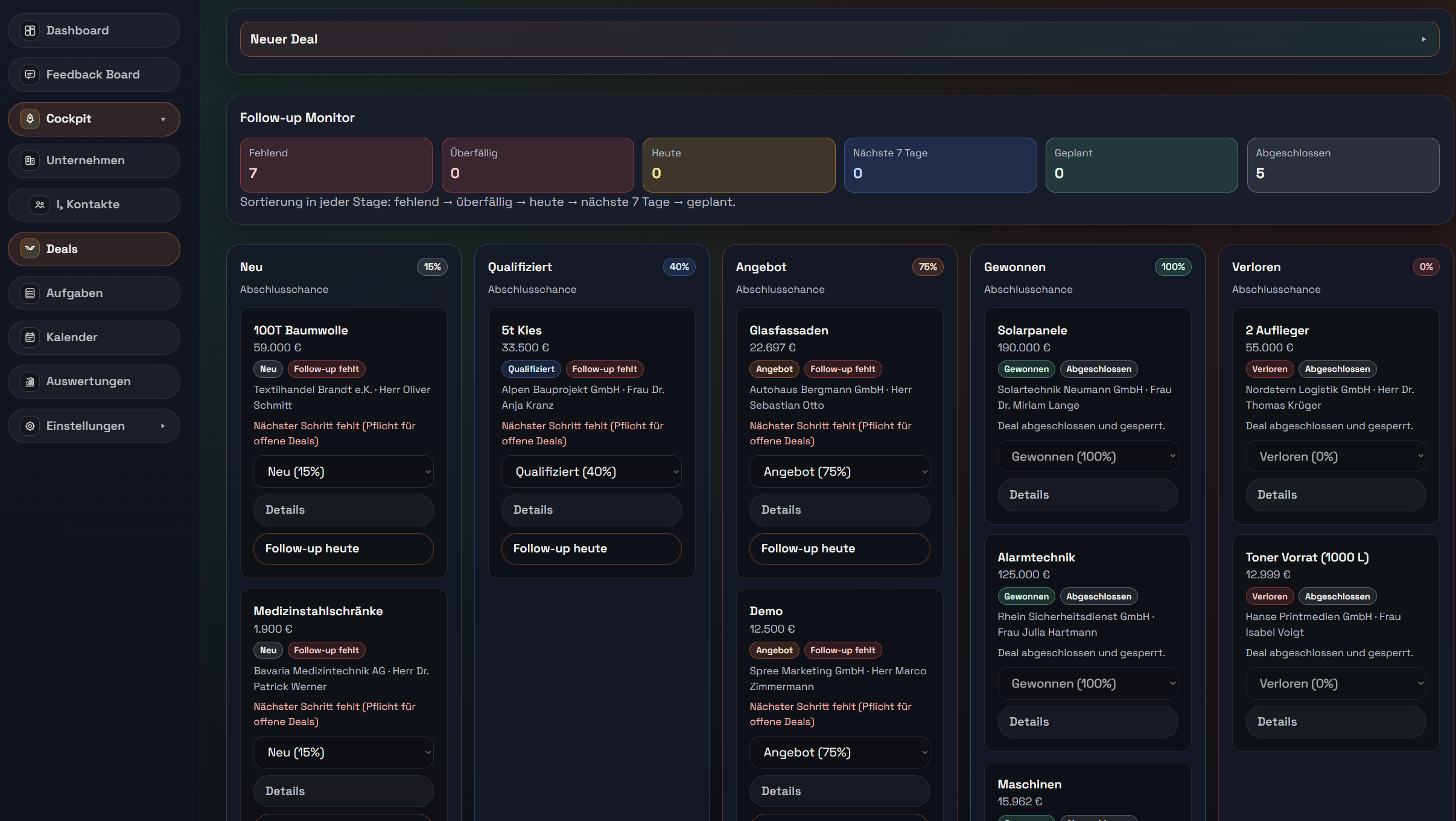This screenshot has width=1456, height=821.
Task: Click Follow-up heute on 5t Kies
Action: pos(591,549)
